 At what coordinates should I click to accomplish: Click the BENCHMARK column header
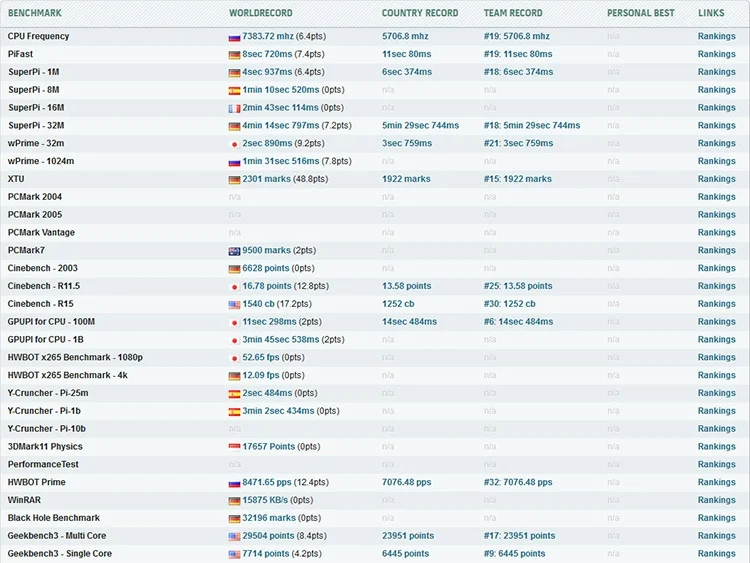pyautogui.click(x=35, y=13)
